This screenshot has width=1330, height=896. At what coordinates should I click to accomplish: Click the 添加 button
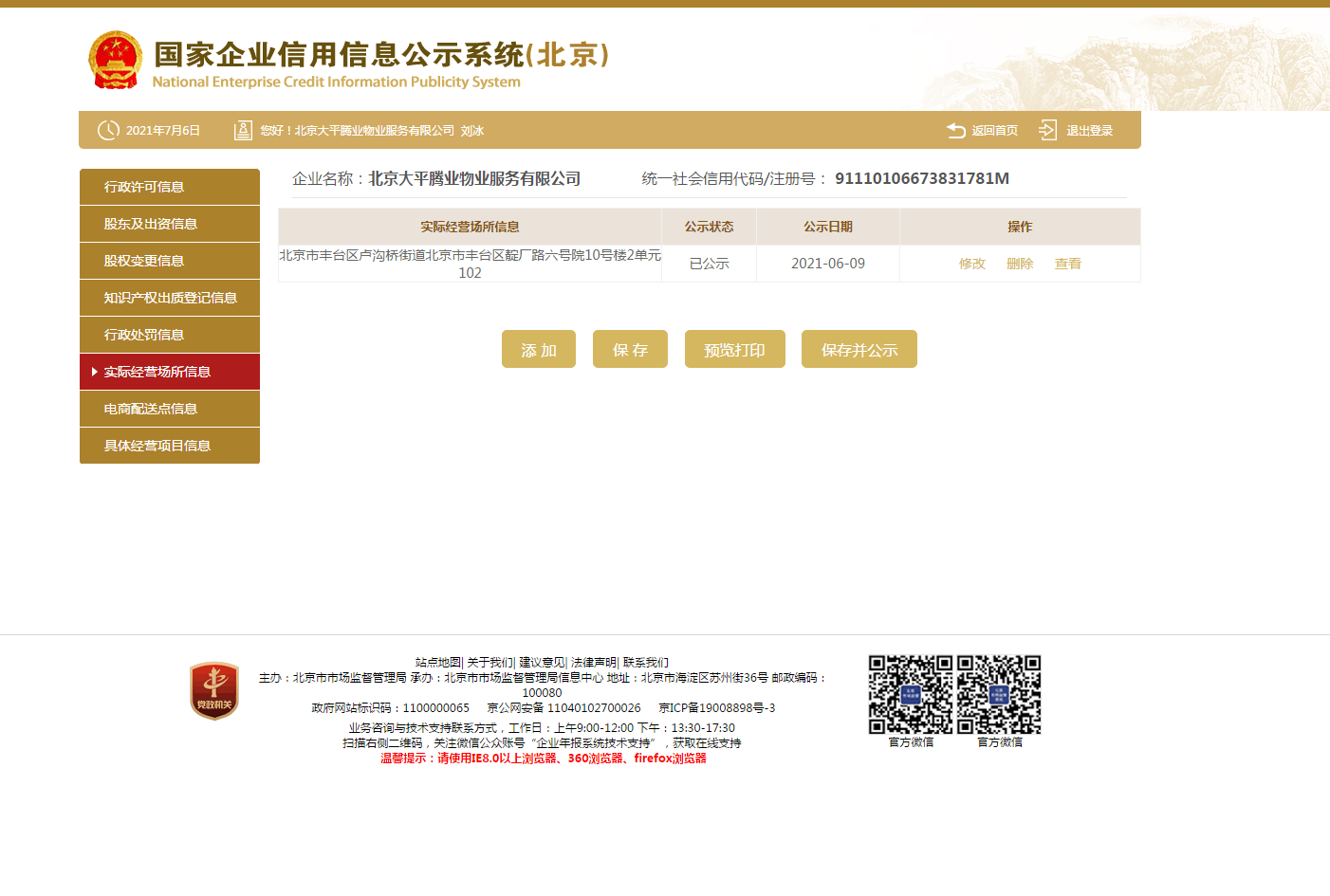click(539, 349)
